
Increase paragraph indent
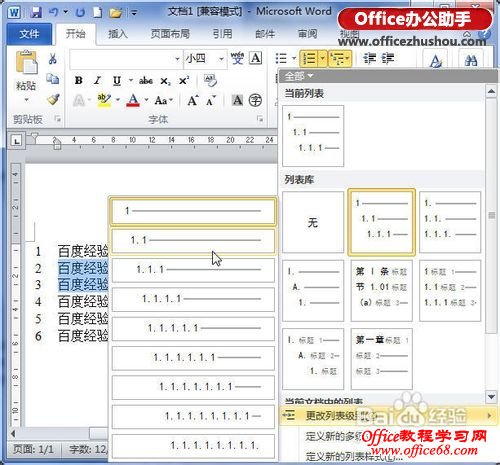pos(388,59)
